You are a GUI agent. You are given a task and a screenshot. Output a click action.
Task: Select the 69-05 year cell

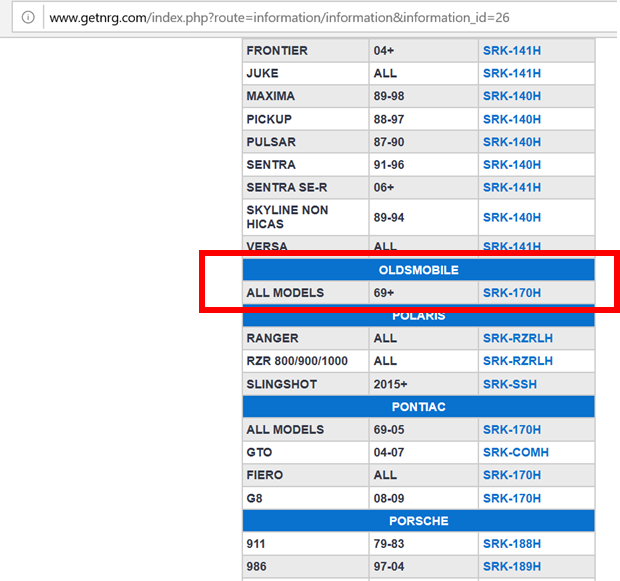(x=423, y=430)
